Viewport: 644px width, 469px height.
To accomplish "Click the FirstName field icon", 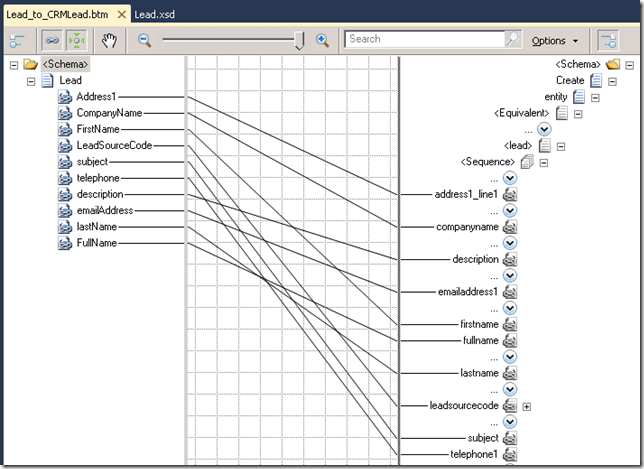I will (65, 129).
